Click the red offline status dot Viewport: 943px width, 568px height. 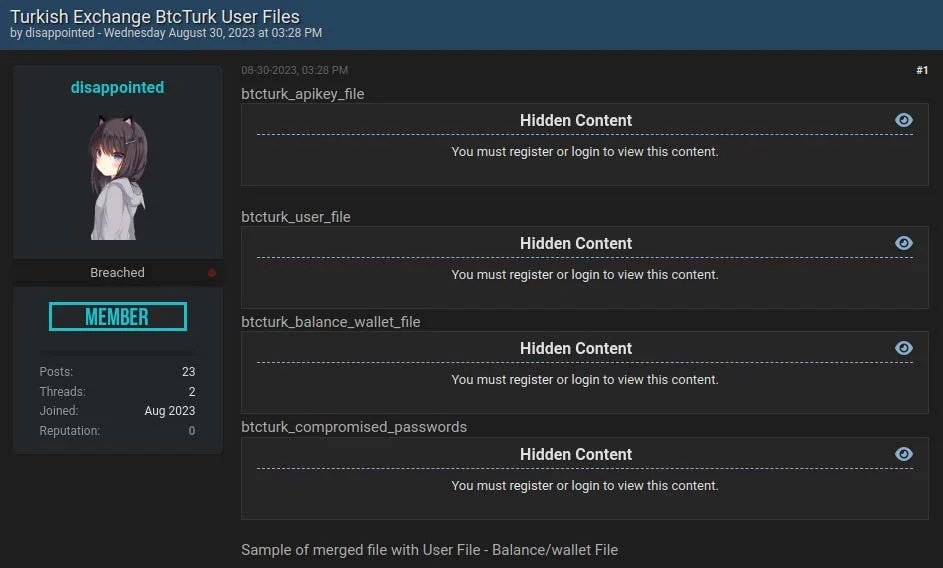click(x=212, y=273)
